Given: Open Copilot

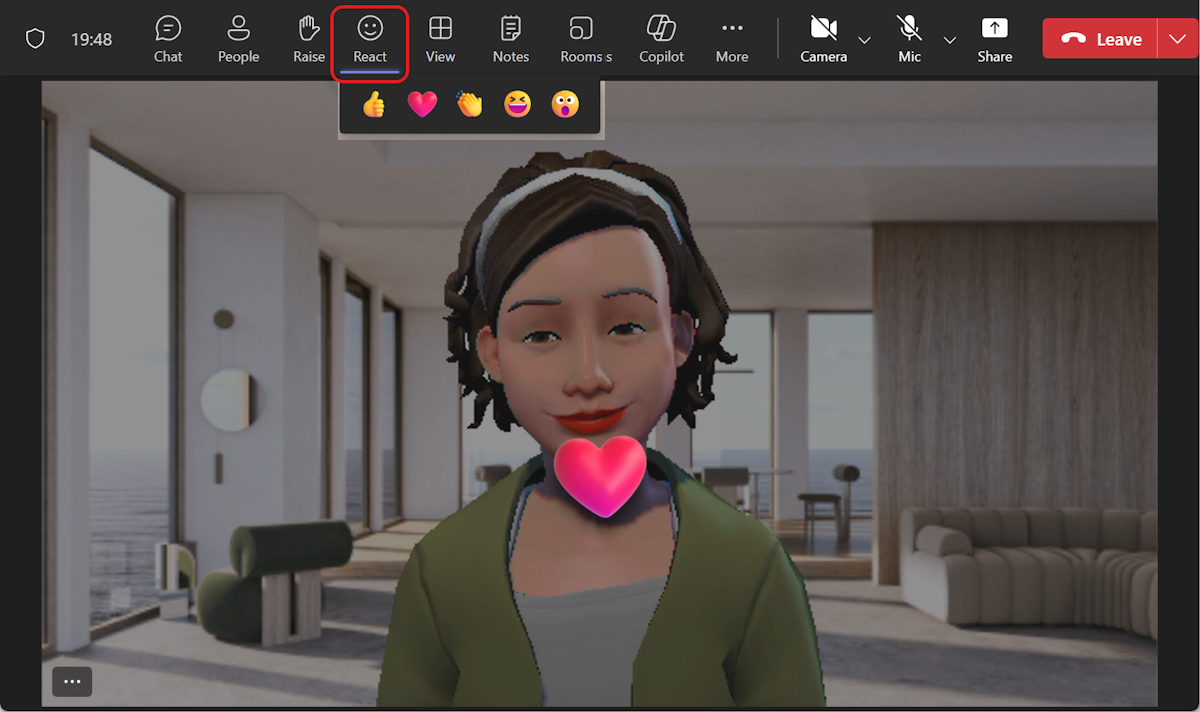Looking at the screenshot, I should click(x=661, y=38).
